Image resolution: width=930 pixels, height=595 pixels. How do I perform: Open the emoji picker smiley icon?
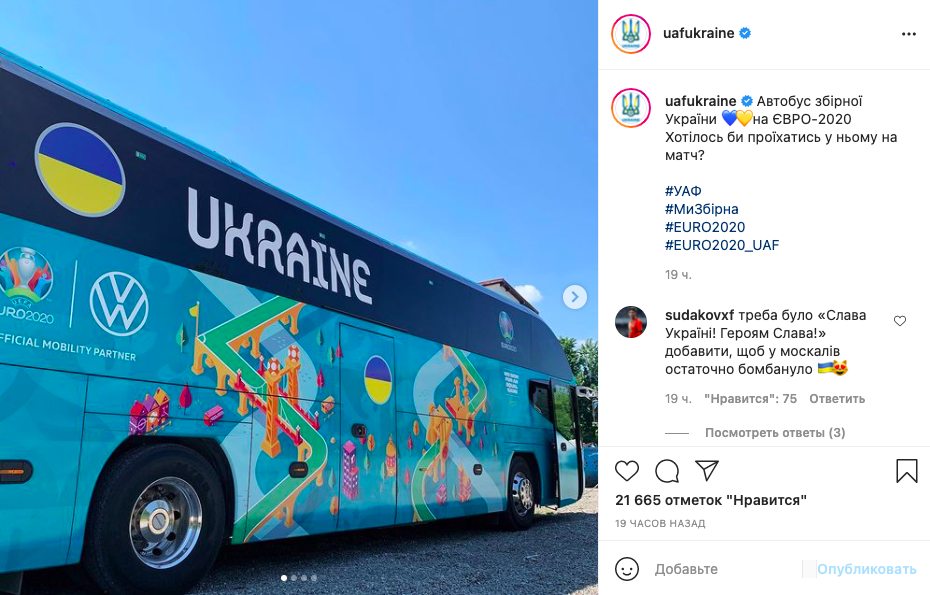click(x=627, y=569)
